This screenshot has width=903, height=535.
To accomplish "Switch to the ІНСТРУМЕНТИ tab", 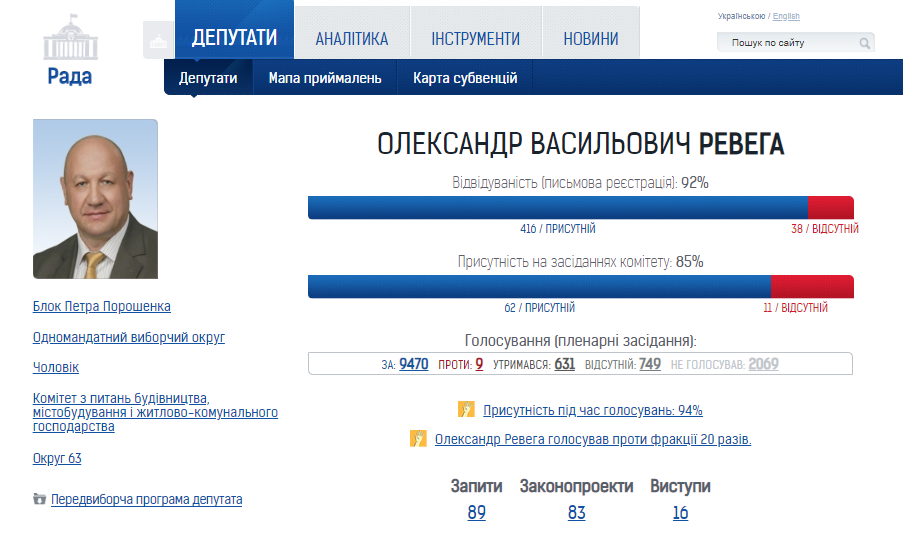I will (476, 33).
